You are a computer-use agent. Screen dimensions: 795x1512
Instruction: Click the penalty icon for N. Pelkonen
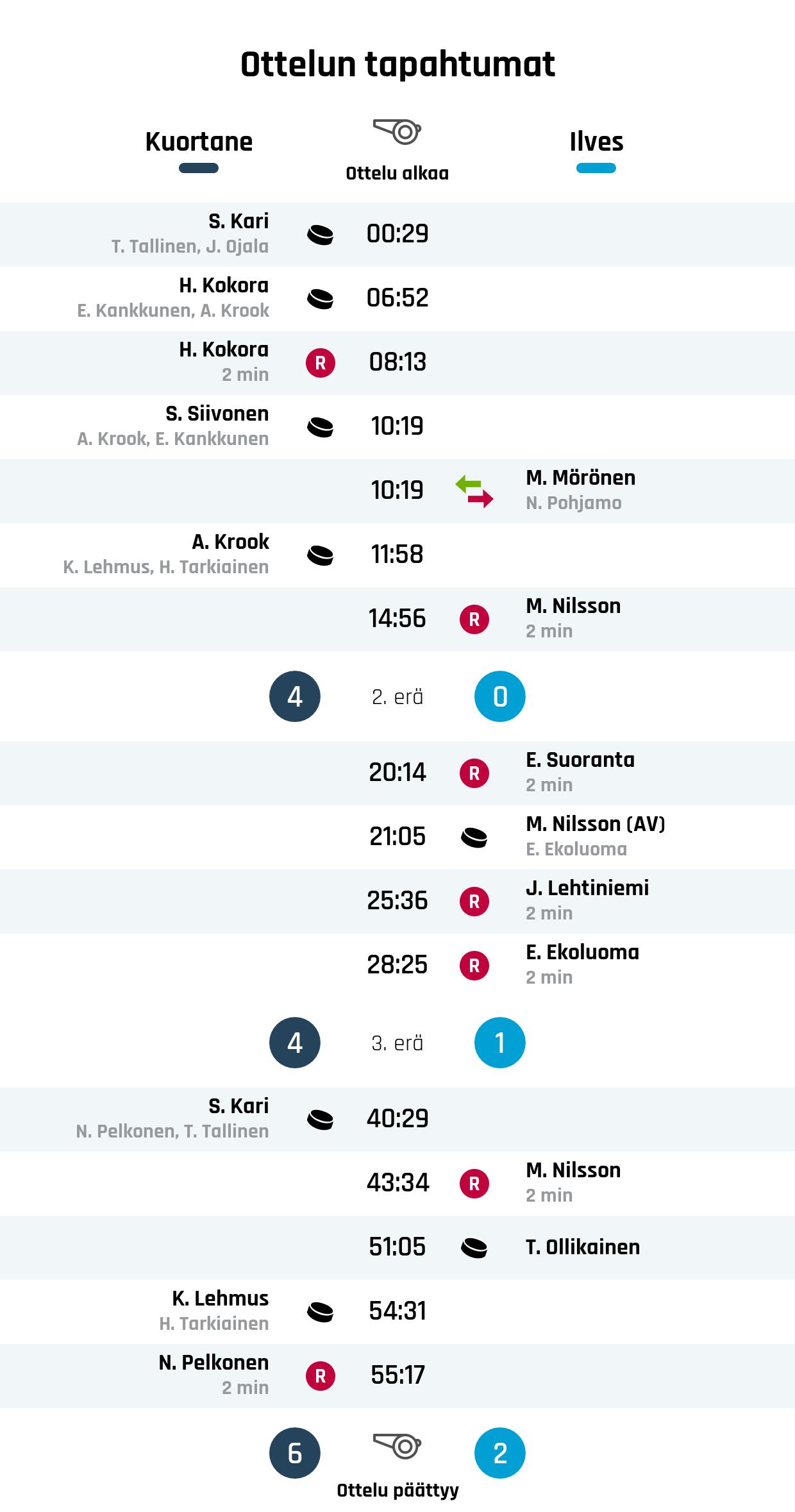[320, 1376]
